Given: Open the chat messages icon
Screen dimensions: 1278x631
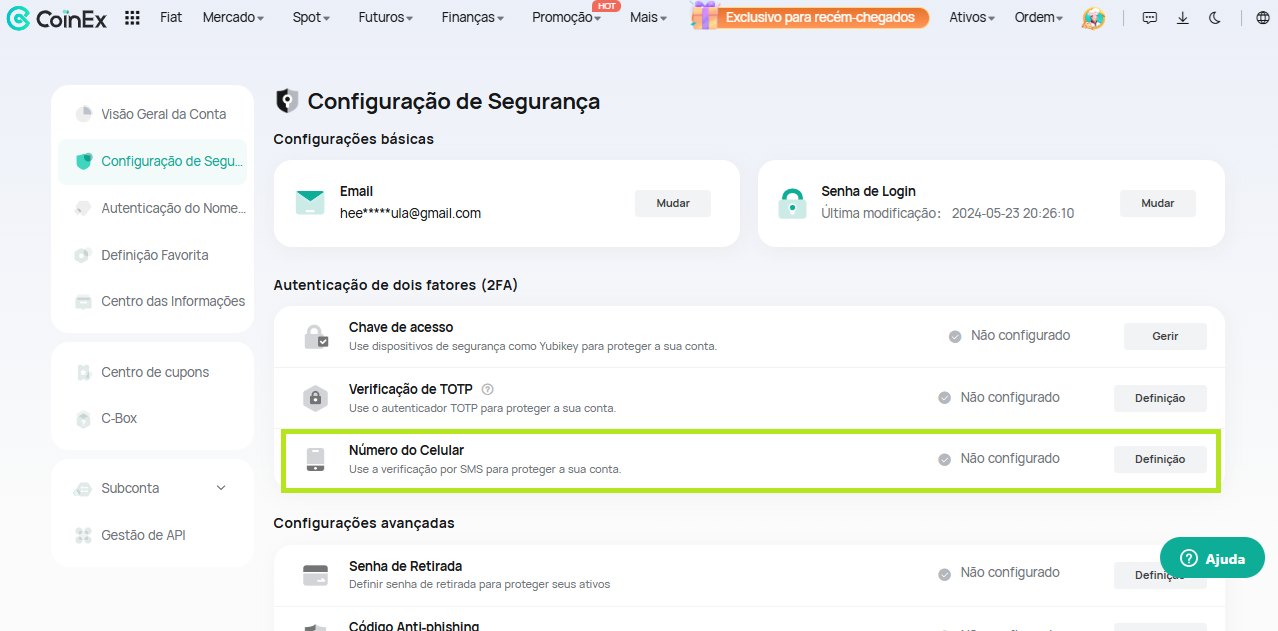Looking at the screenshot, I should coord(1150,18).
